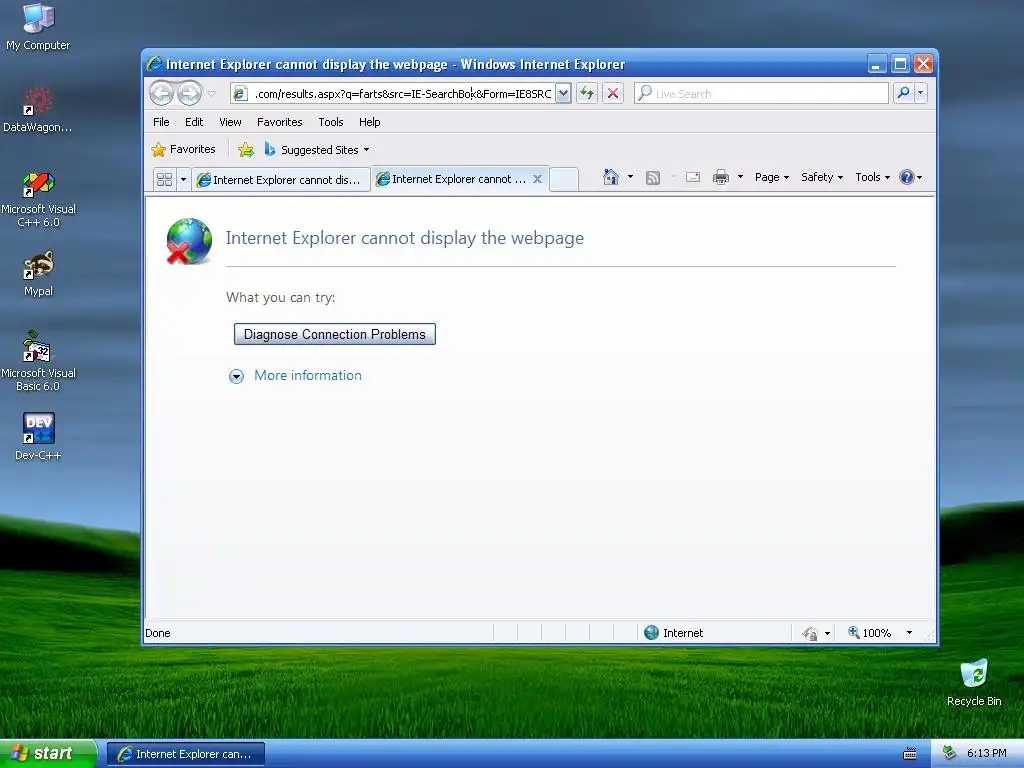Open the tab list dropdown arrow
Image resolution: width=1024 pixels, height=768 pixels.
coord(184,179)
